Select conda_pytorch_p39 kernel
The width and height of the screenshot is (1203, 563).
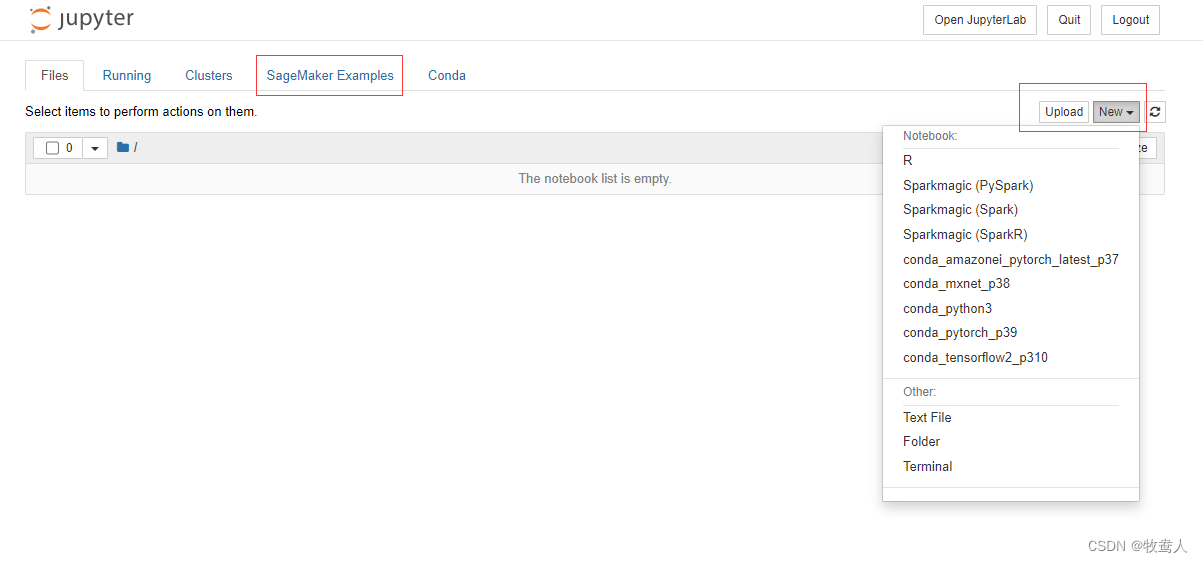pyautogui.click(x=1011, y=332)
